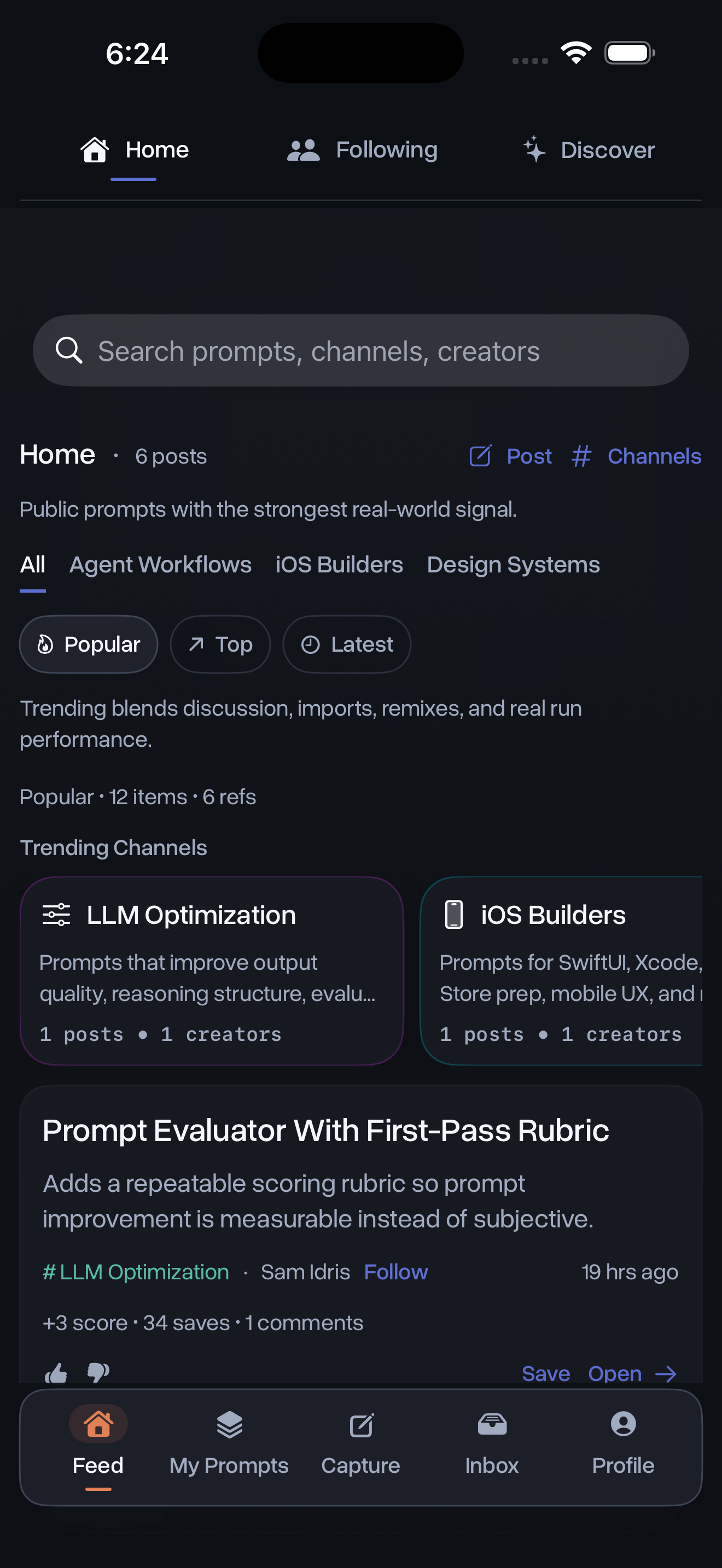
Task: Select the Agent Workflows filter tab
Action: tap(160, 565)
